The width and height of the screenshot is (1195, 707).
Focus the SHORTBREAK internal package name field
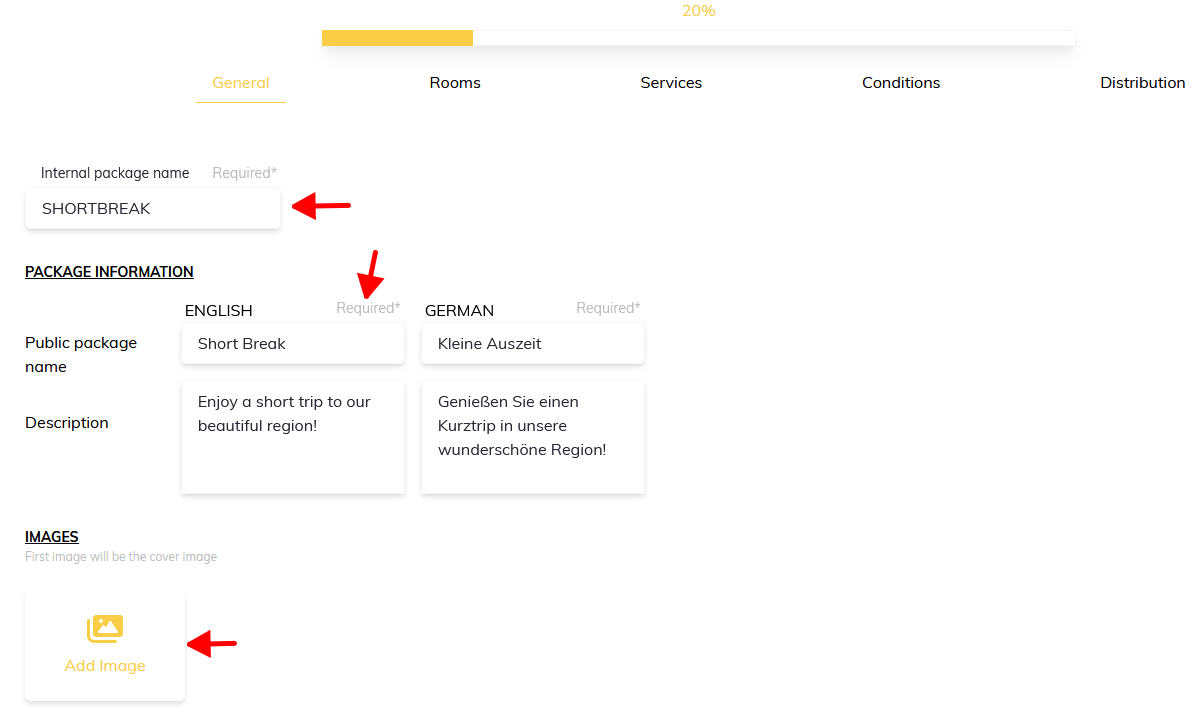point(153,209)
